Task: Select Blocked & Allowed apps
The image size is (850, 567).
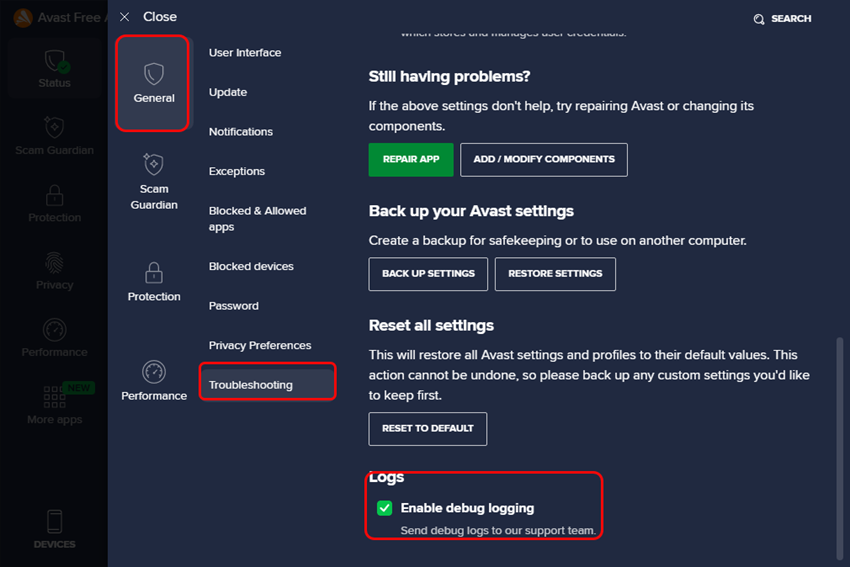Action: pos(257,218)
